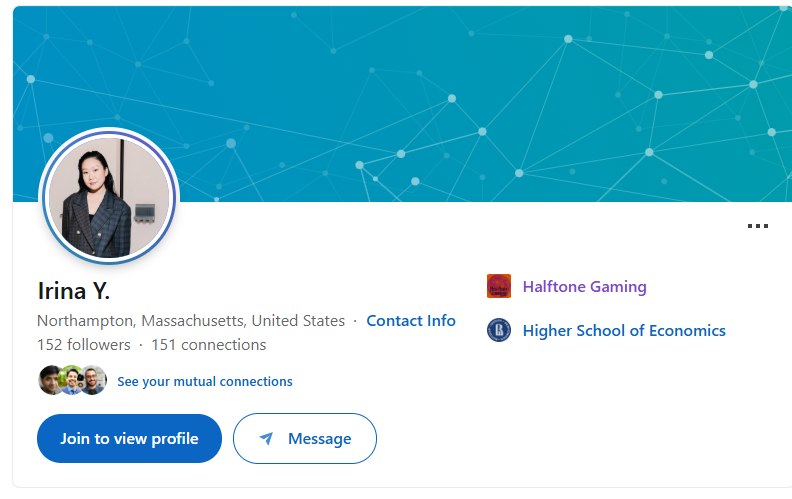Click the third mutual connection avatar
The width and height of the screenshot is (792, 499).
click(x=93, y=381)
